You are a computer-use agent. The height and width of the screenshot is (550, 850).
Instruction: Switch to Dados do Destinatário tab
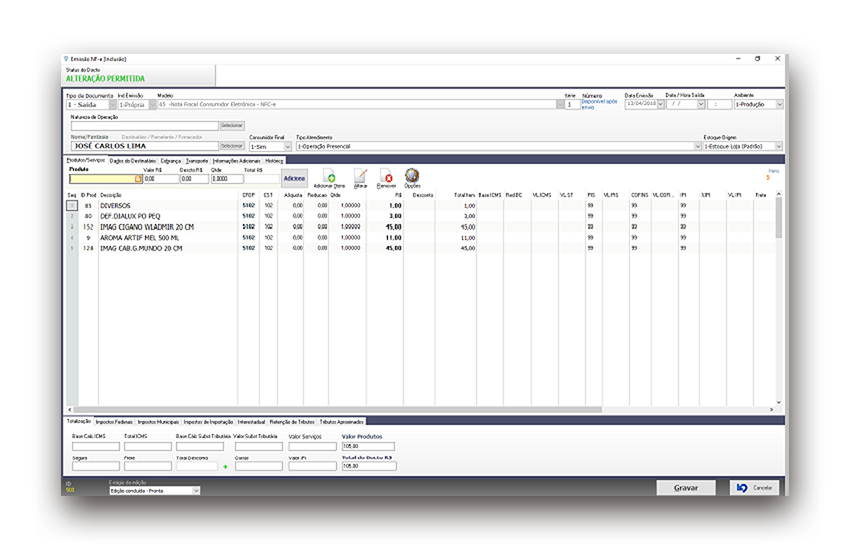(x=133, y=160)
